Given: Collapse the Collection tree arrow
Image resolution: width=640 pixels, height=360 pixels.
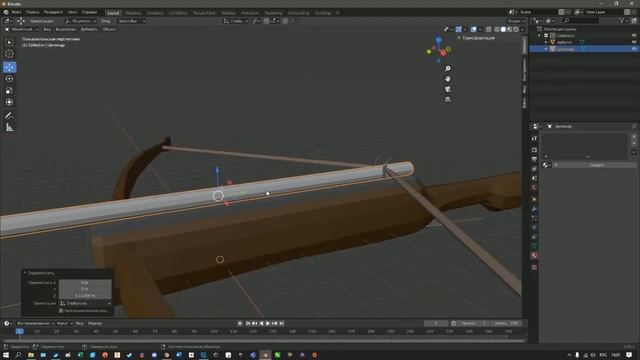Looking at the screenshot, I should (x=540, y=36).
